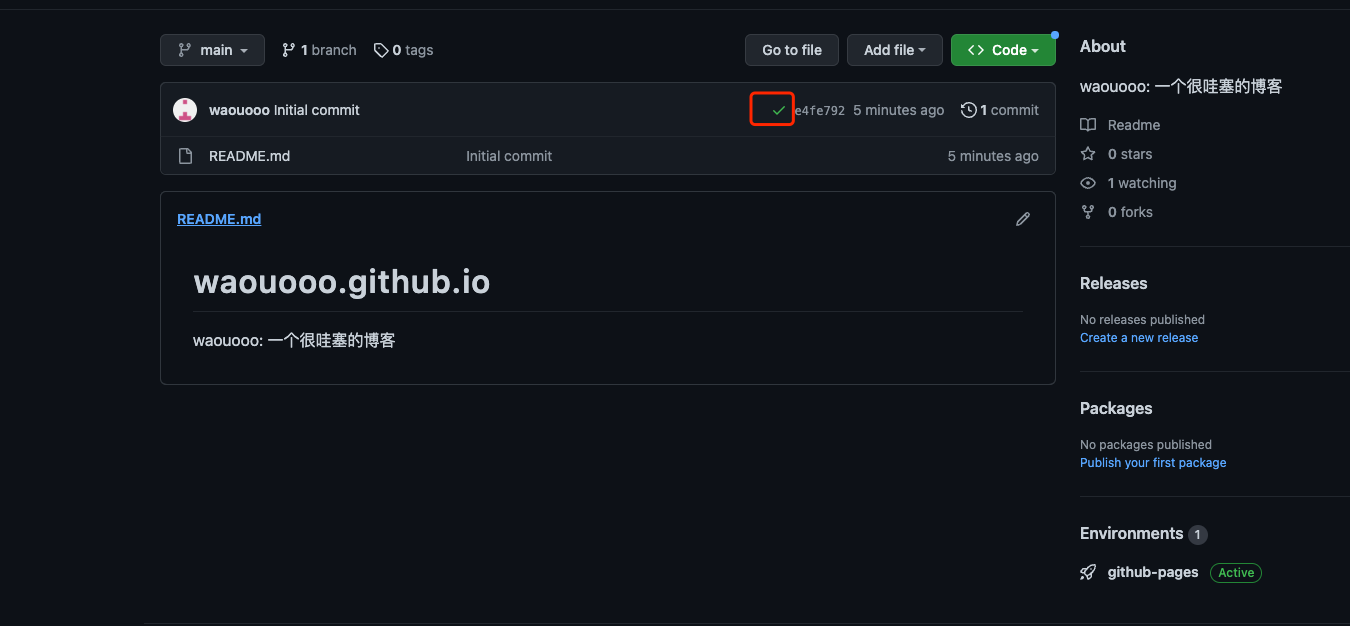Click the 5 minutes ago timestamp in README.md row
Image resolution: width=1350 pixels, height=626 pixels.
[x=993, y=156]
